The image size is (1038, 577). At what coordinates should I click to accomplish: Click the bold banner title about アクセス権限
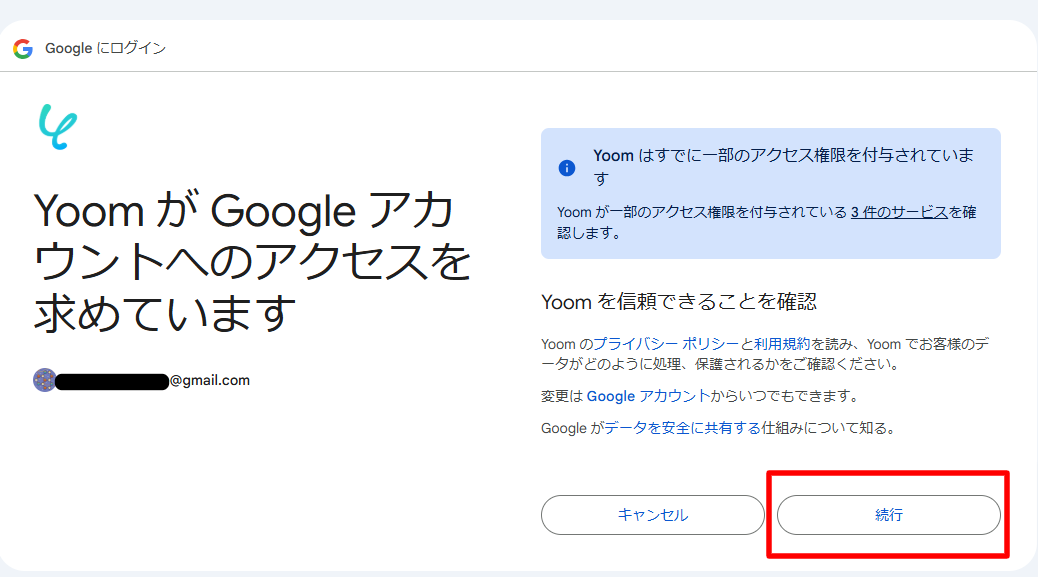(784, 167)
